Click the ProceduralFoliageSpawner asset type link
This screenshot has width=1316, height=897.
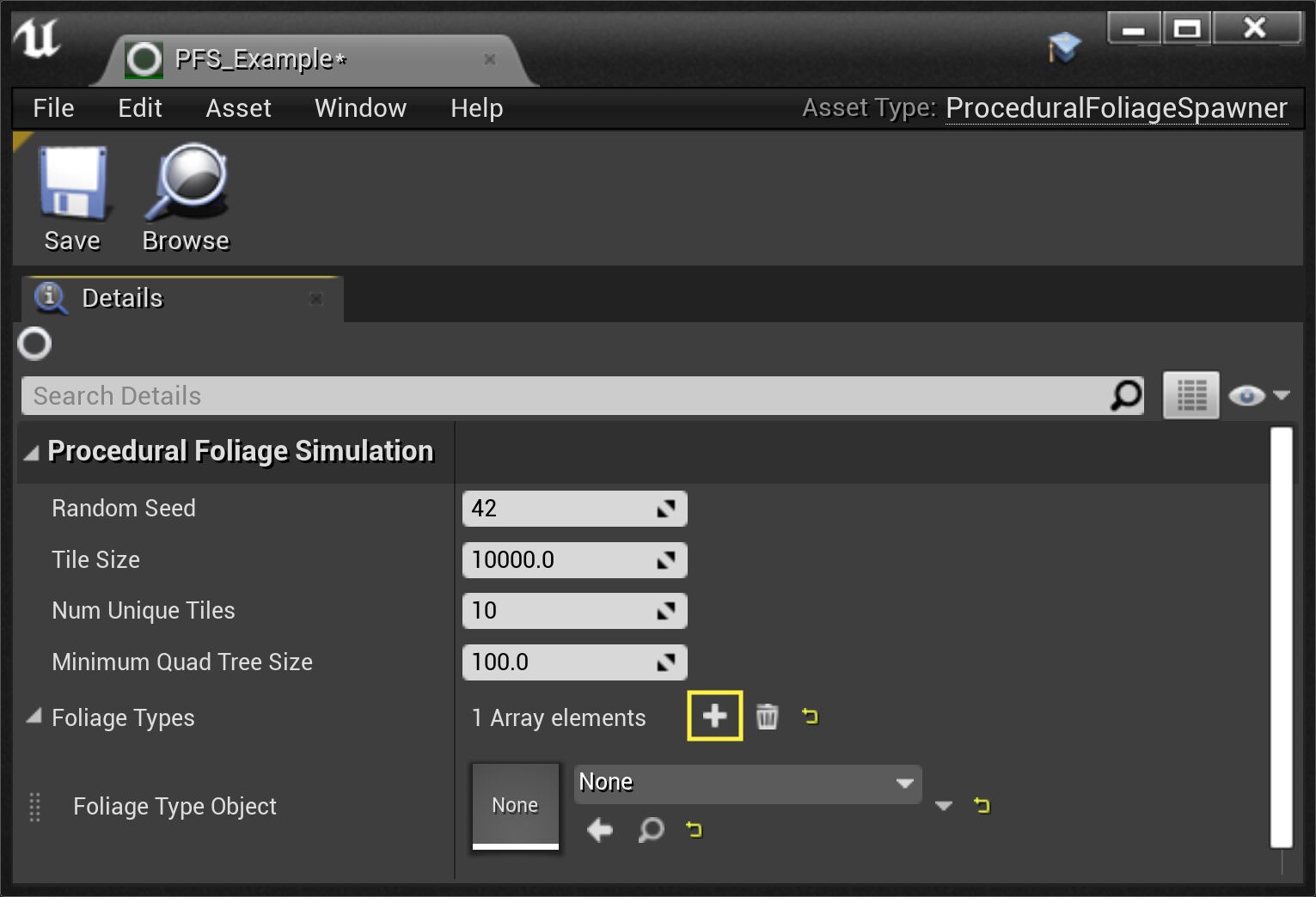tap(1116, 108)
